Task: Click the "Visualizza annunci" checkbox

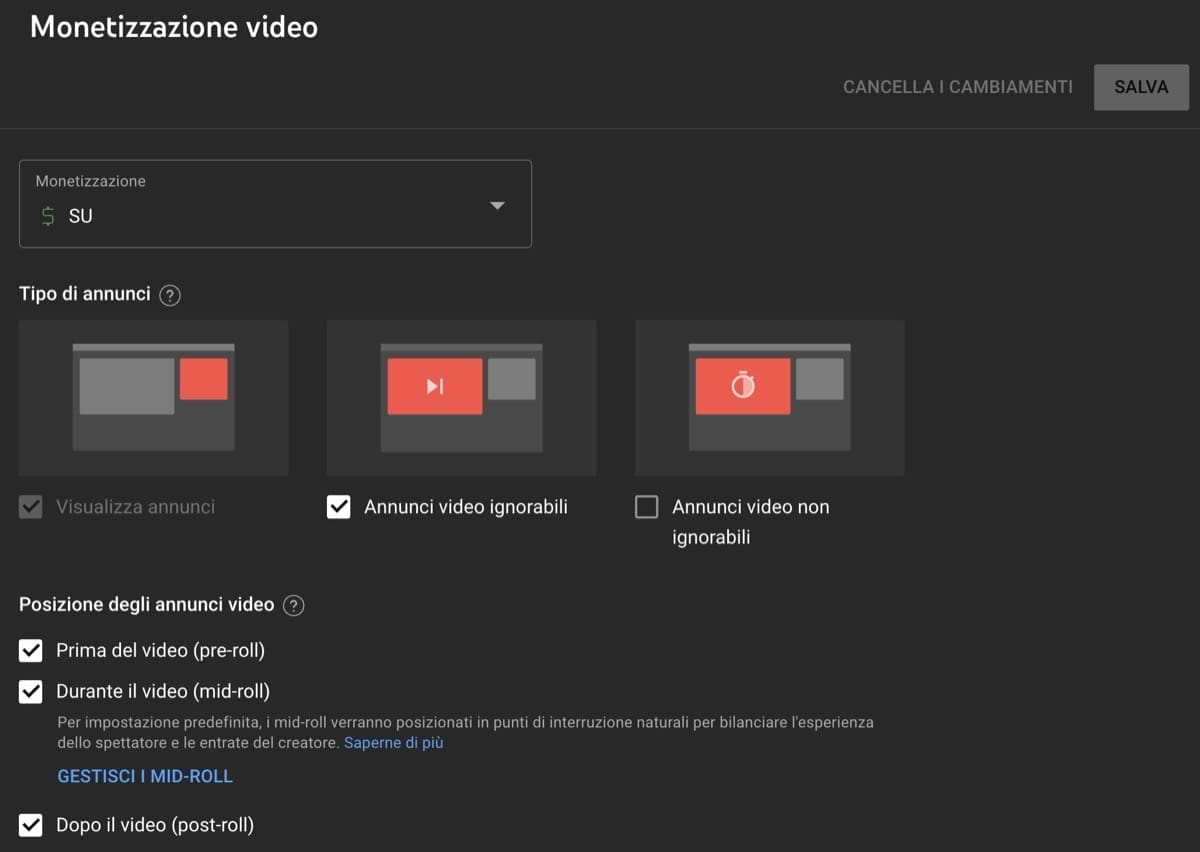Action: click(x=30, y=507)
